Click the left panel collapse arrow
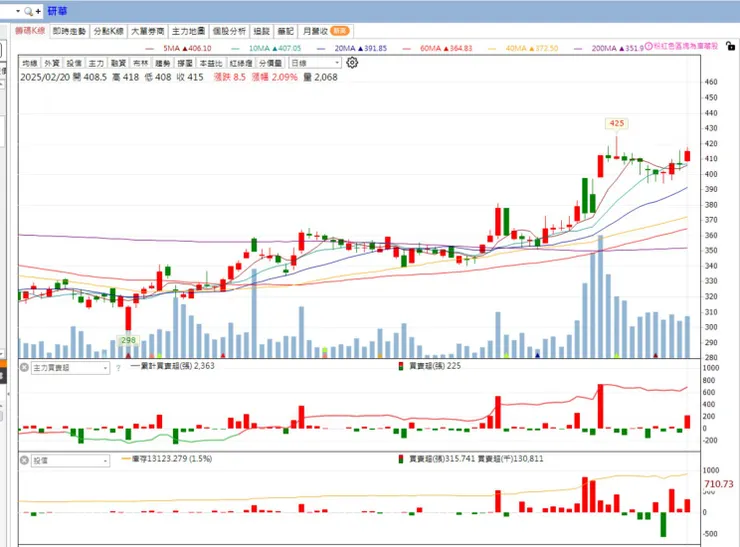This screenshot has height=547, width=740. [8, 393]
